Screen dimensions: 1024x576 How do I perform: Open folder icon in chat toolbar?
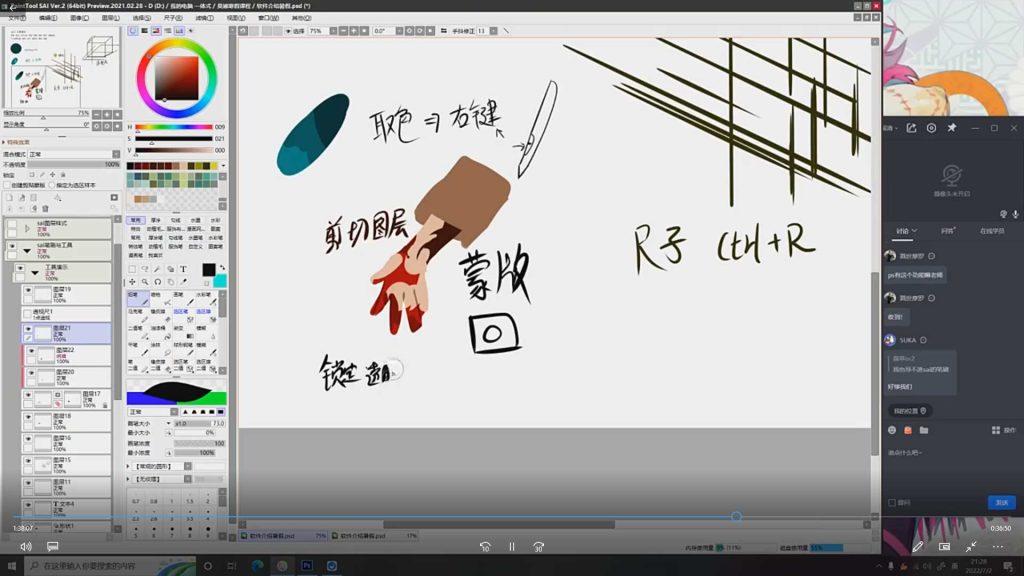coord(923,430)
